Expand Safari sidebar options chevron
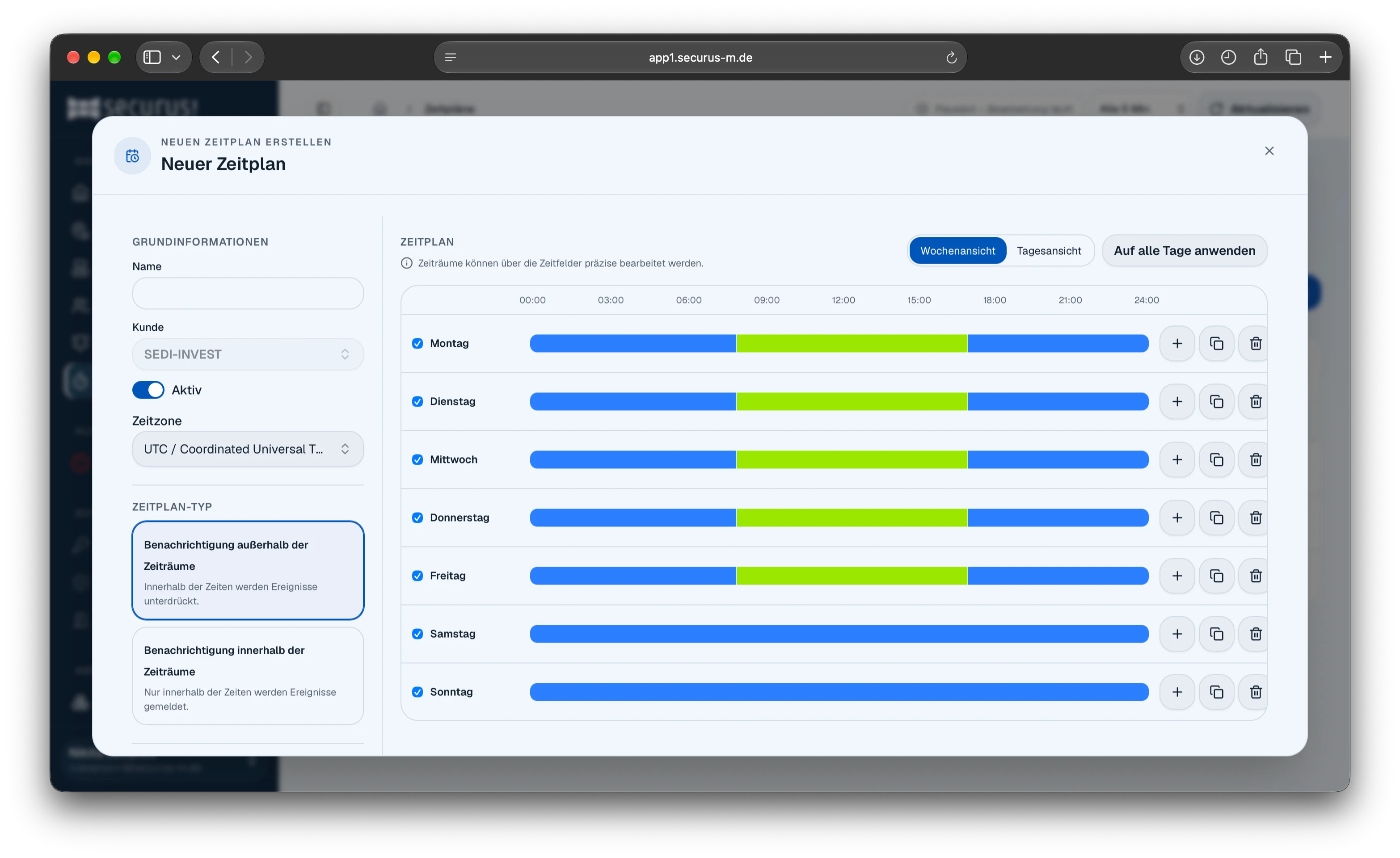This screenshot has width=1400, height=858. coord(176,57)
